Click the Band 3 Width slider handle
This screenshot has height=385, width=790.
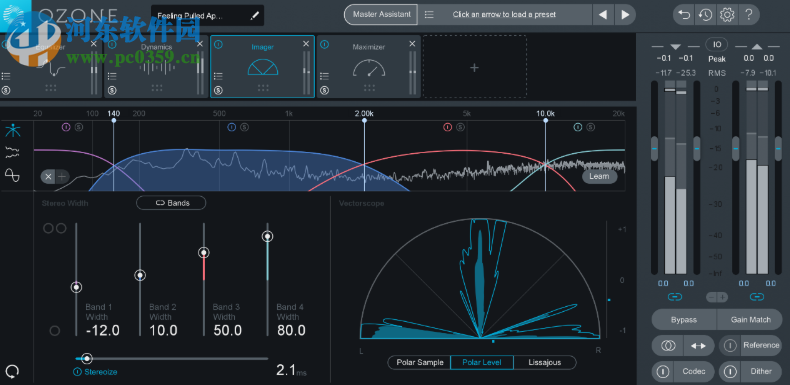coord(204,252)
